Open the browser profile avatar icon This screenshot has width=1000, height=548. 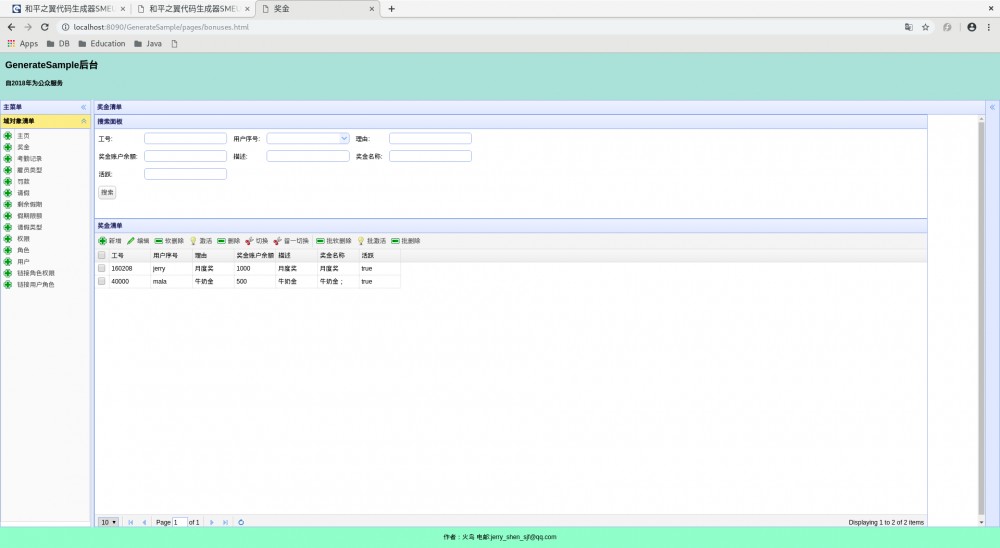[971, 27]
